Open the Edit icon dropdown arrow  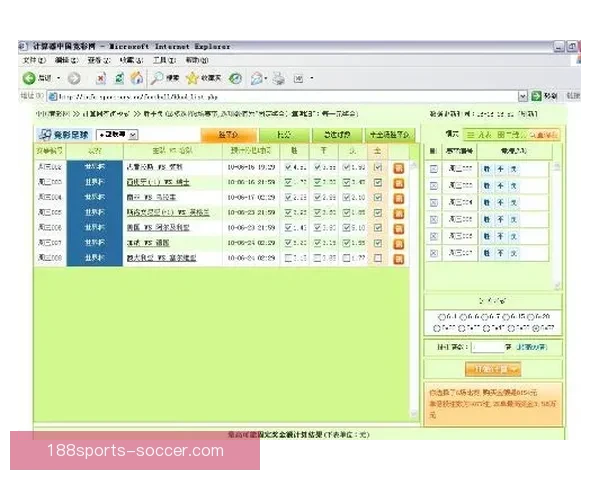pos(312,78)
